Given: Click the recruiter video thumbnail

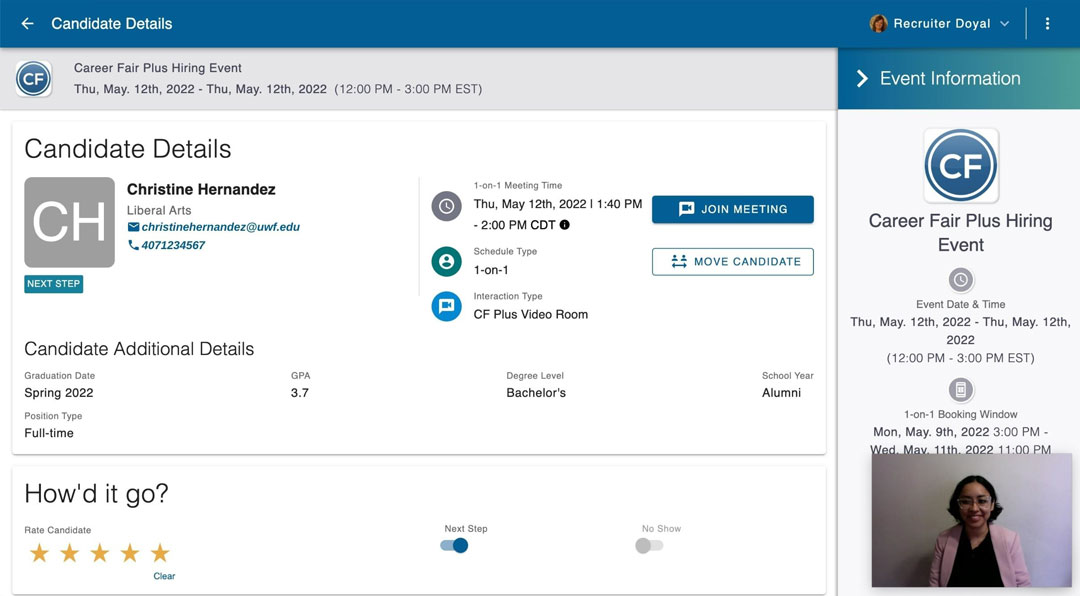Looking at the screenshot, I should tap(971, 520).
